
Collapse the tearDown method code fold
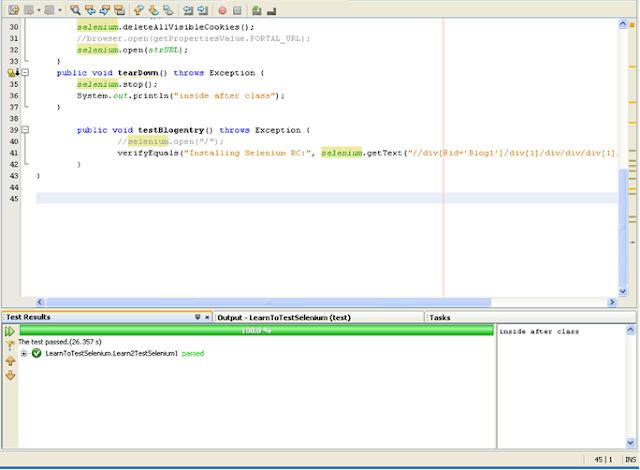[25, 73]
